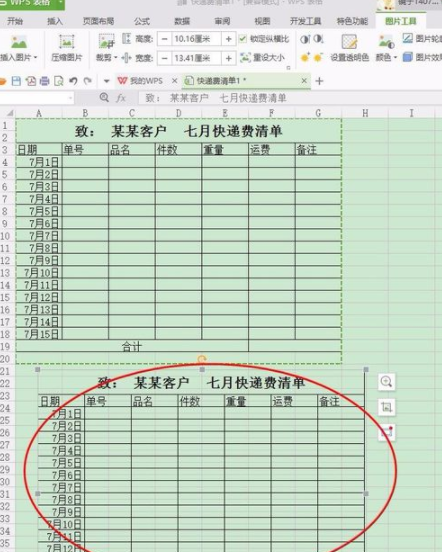The width and height of the screenshot is (442, 552).
Task: Click cell containing 7月5日 in the upper table
Action: 39,211
